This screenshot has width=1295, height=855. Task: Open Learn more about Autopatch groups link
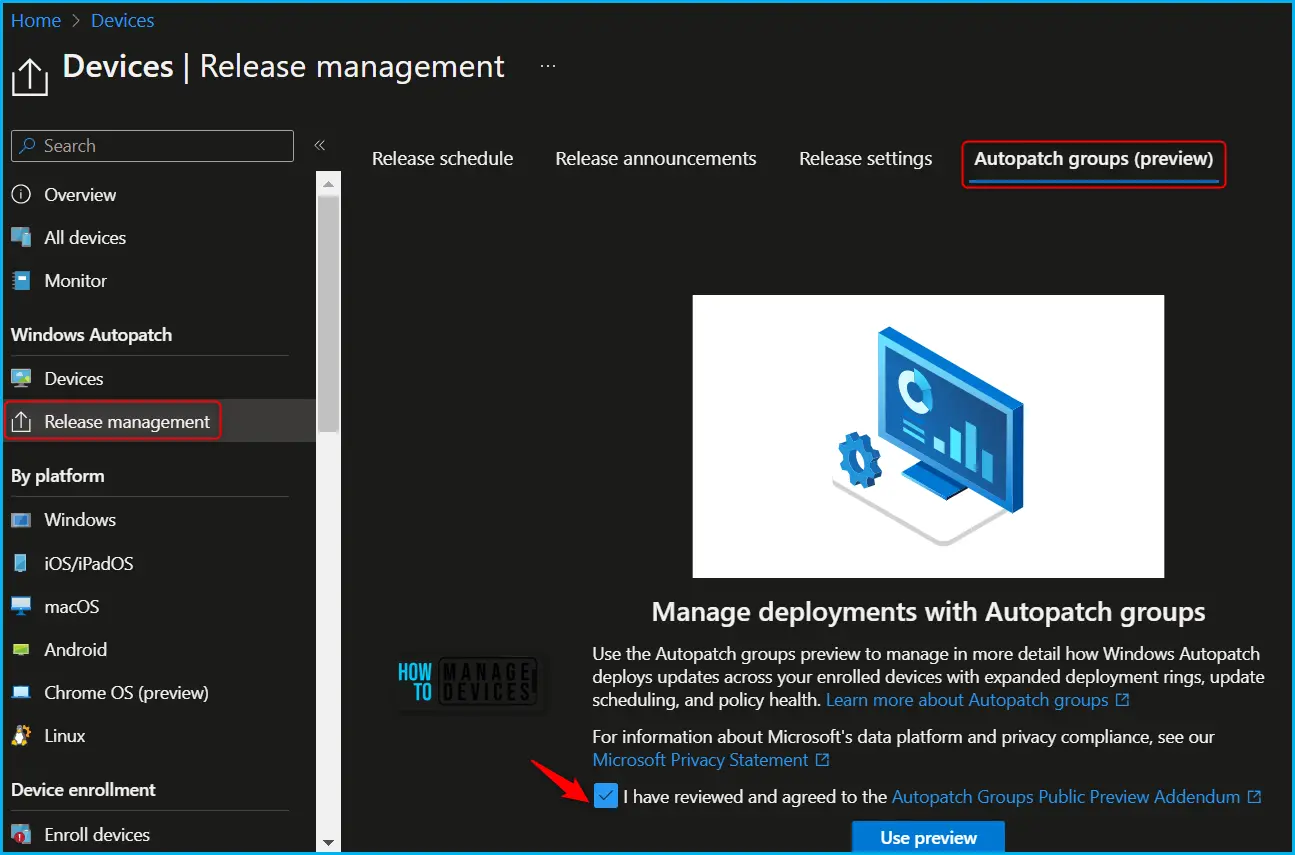tap(978, 700)
